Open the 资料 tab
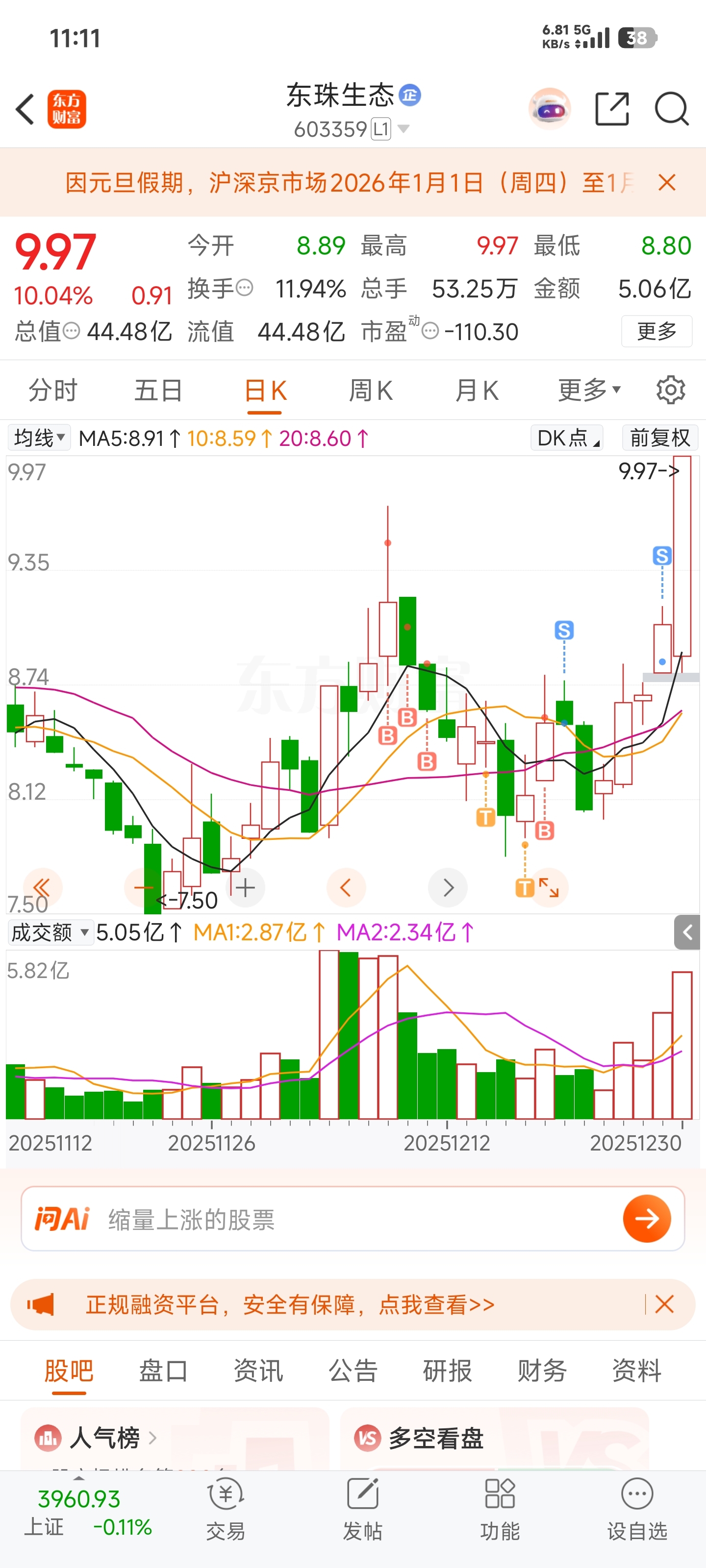The image size is (706, 1568). pyautogui.click(x=636, y=1371)
